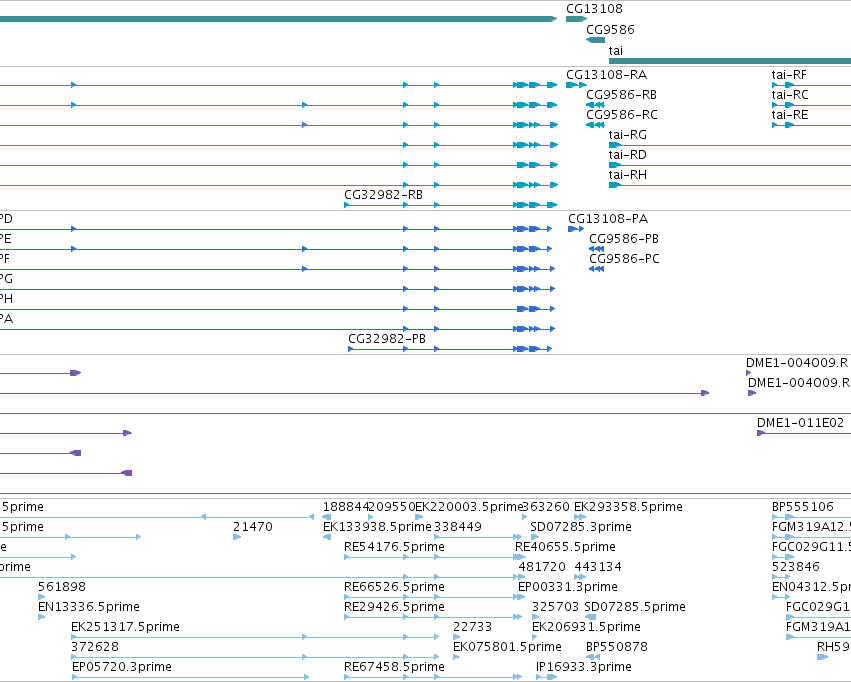This screenshot has width=851, height=682.
Task: Select EST EK220003.5prime
Action: [x=469, y=507]
